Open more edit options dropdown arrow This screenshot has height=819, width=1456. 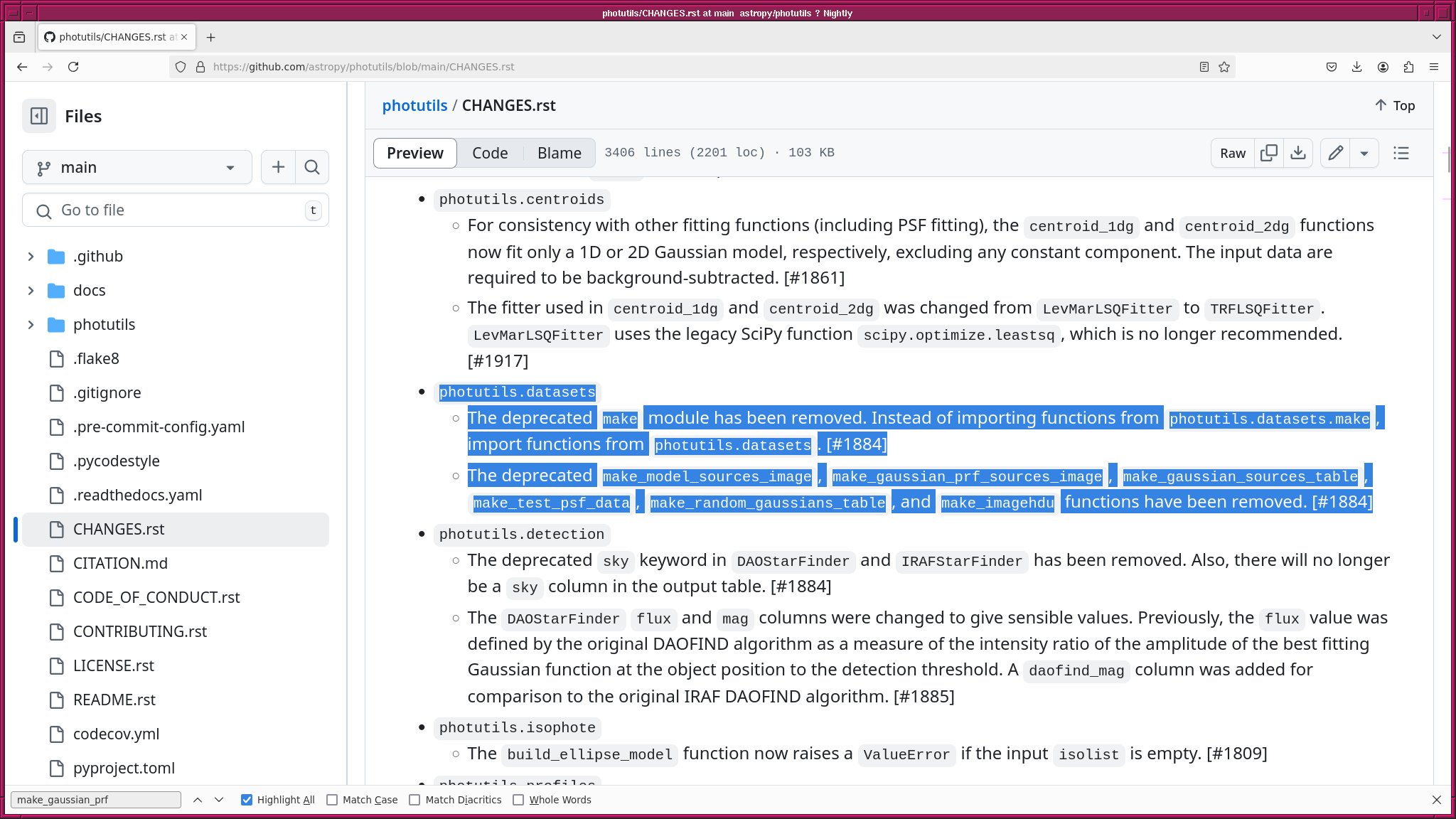click(1364, 153)
